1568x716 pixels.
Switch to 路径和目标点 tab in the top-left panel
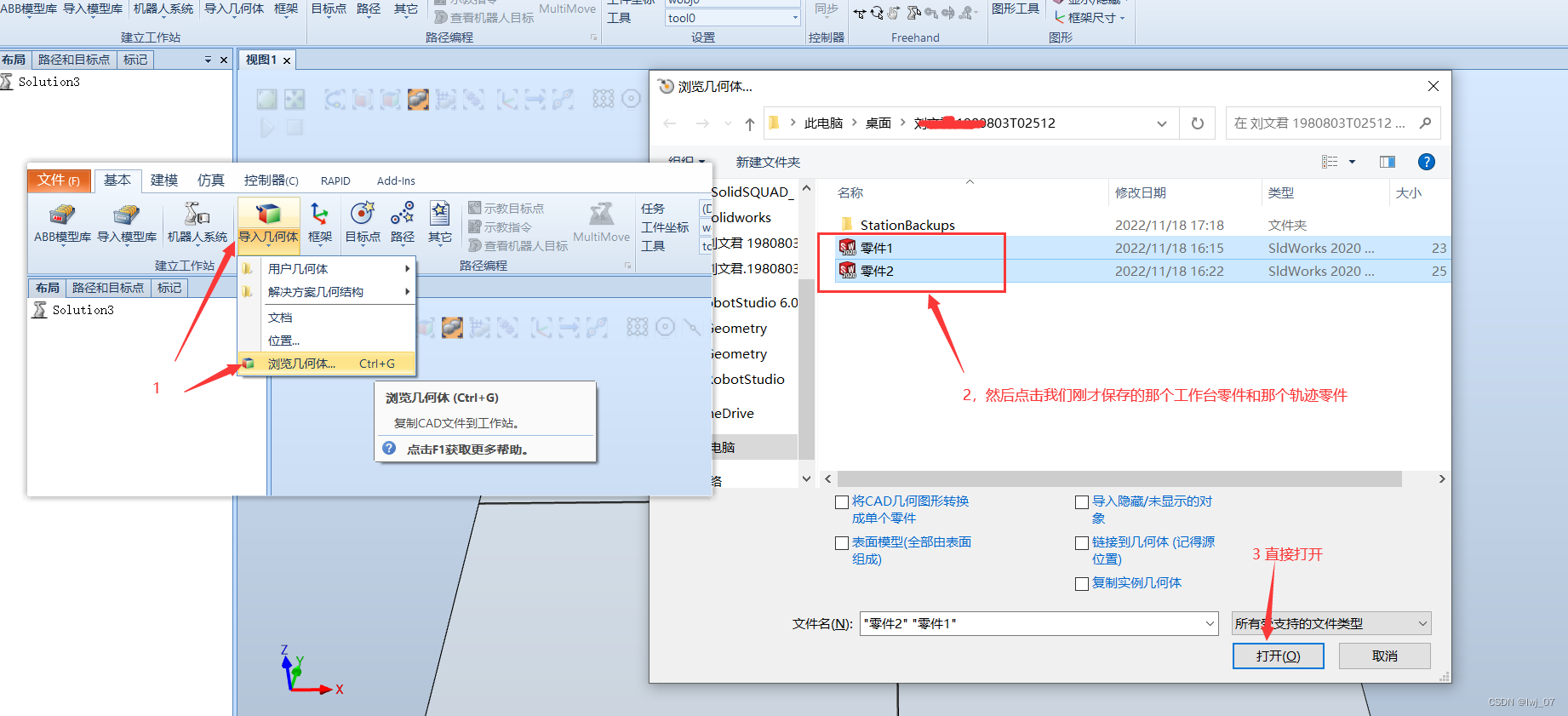click(x=74, y=60)
